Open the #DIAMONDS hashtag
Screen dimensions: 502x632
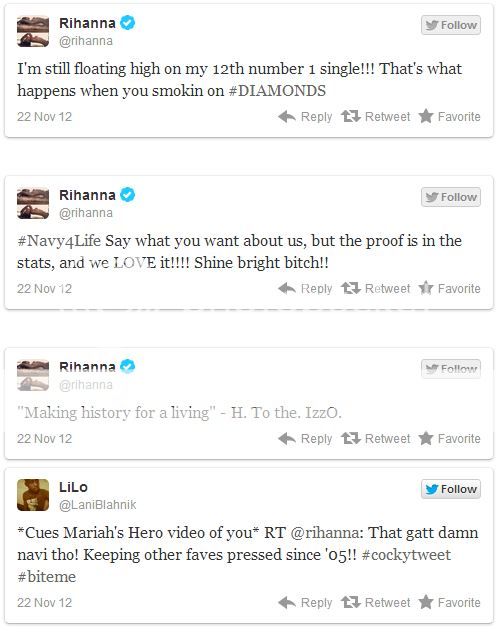click(x=277, y=91)
